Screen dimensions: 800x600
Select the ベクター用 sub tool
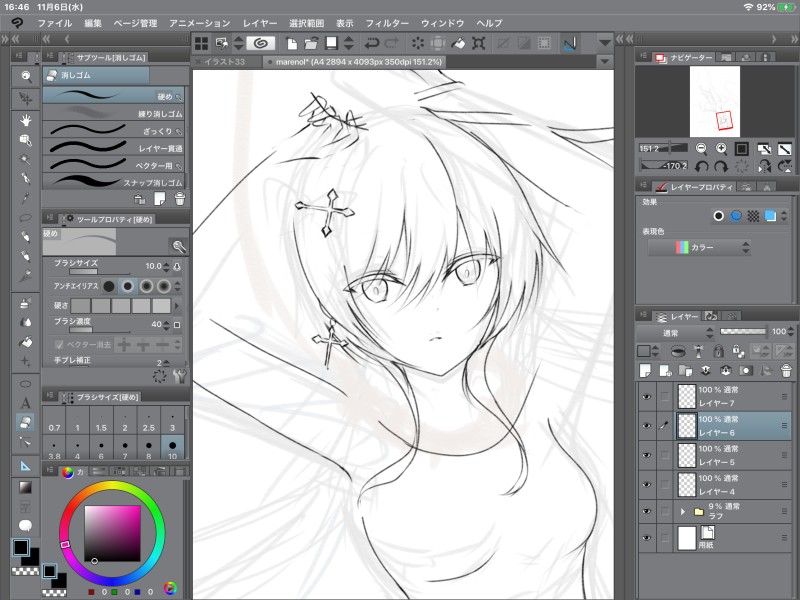pos(113,165)
